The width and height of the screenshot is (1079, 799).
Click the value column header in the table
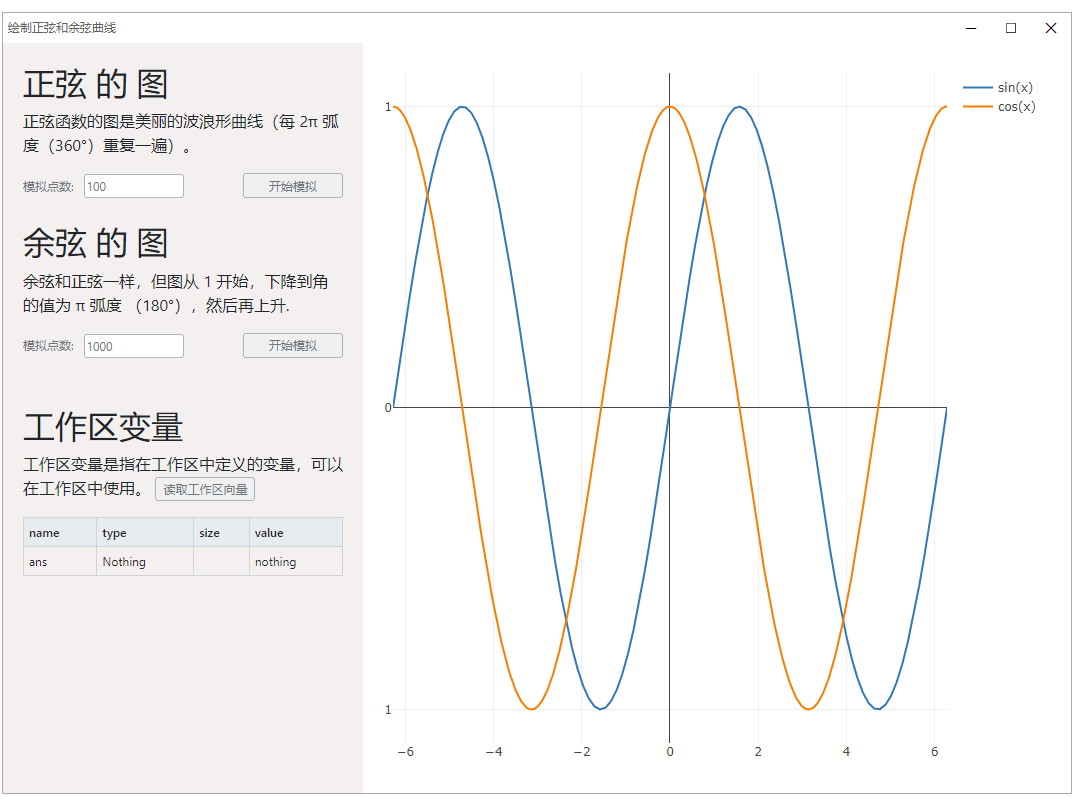pyautogui.click(x=296, y=533)
